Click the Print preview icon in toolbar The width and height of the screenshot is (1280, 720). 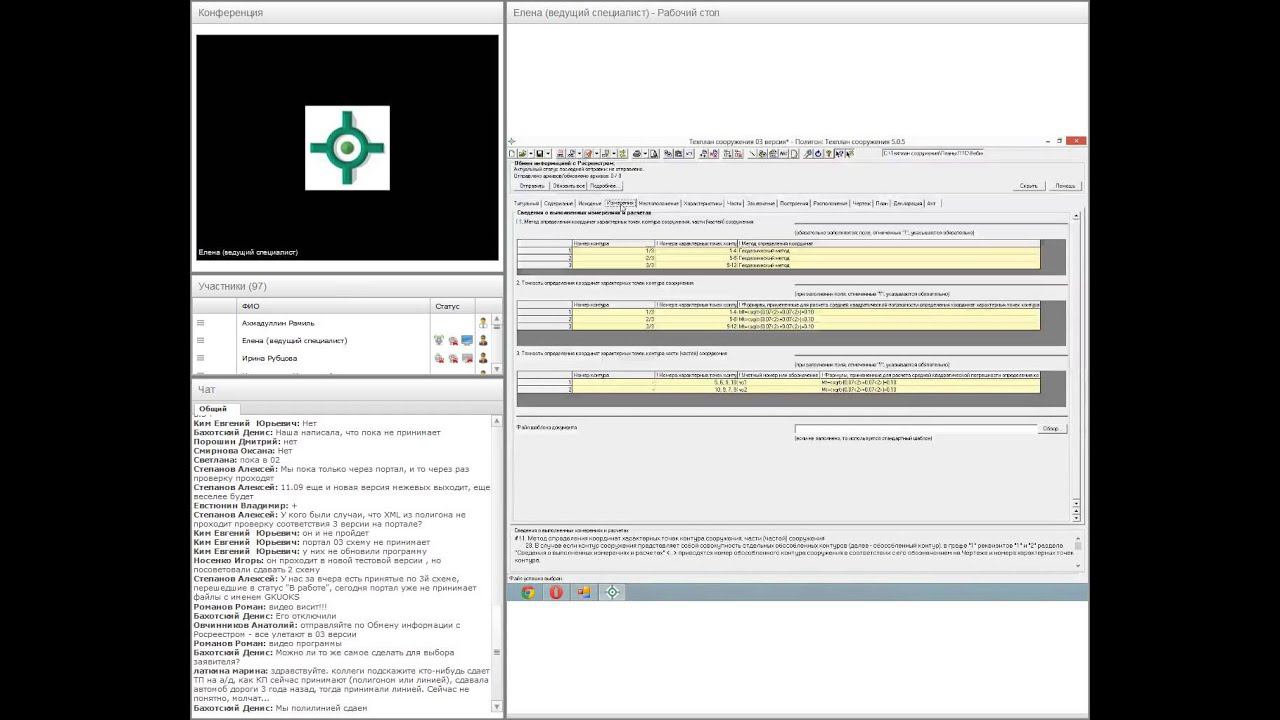(654, 154)
